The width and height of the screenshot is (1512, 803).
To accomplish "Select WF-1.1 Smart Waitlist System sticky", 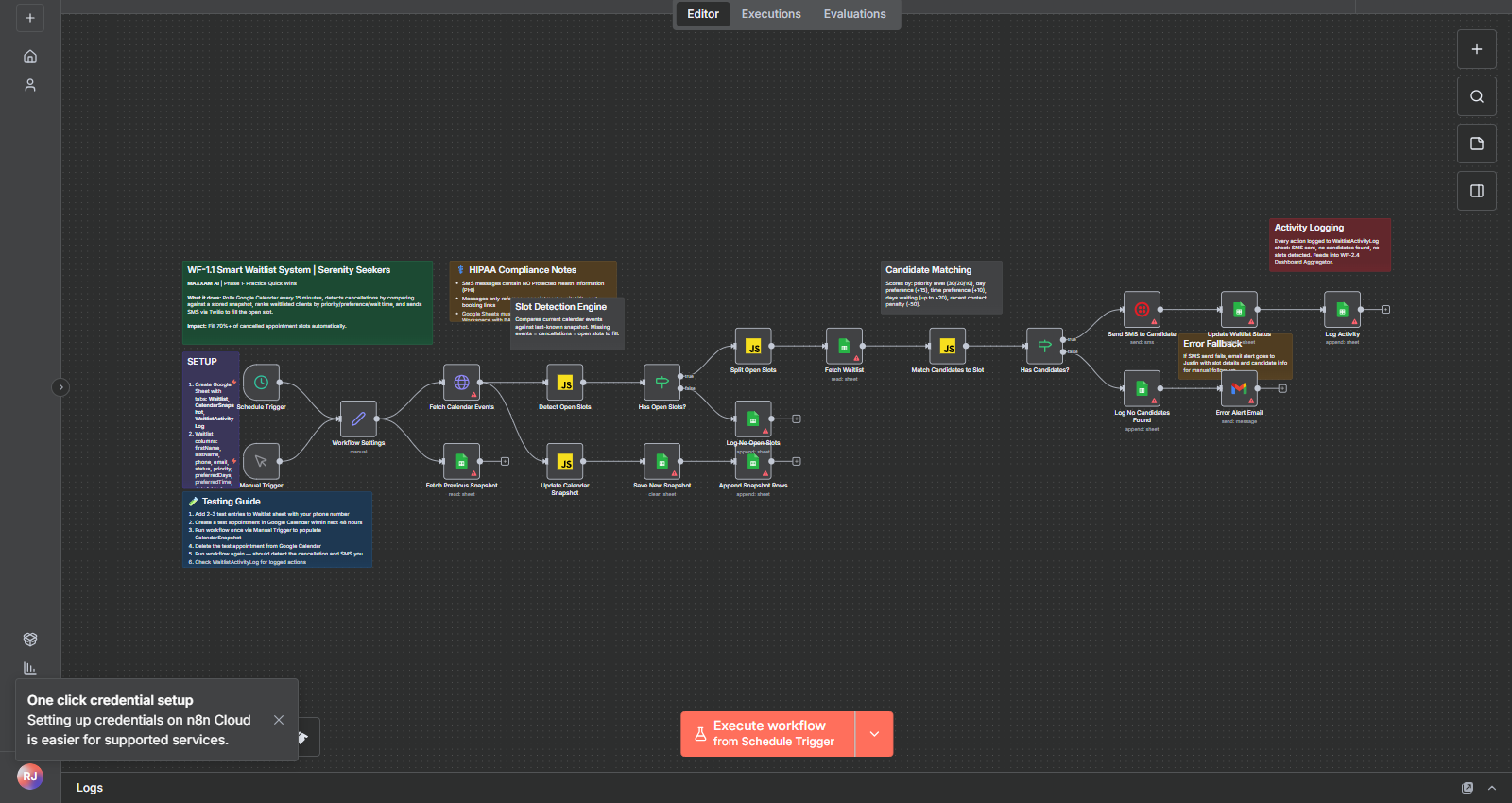I will [x=307, y=302].
